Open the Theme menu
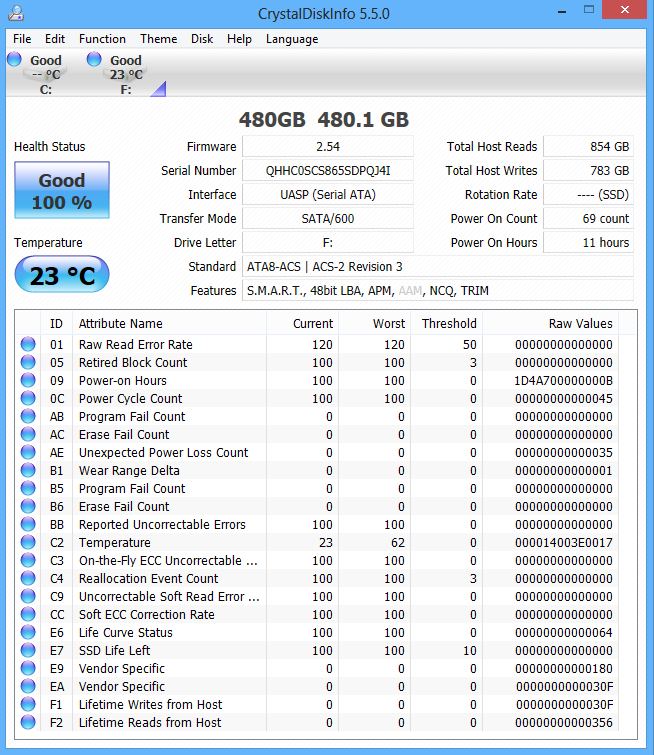The height and width of the screenshot is (755, 654). coord(158,39)
